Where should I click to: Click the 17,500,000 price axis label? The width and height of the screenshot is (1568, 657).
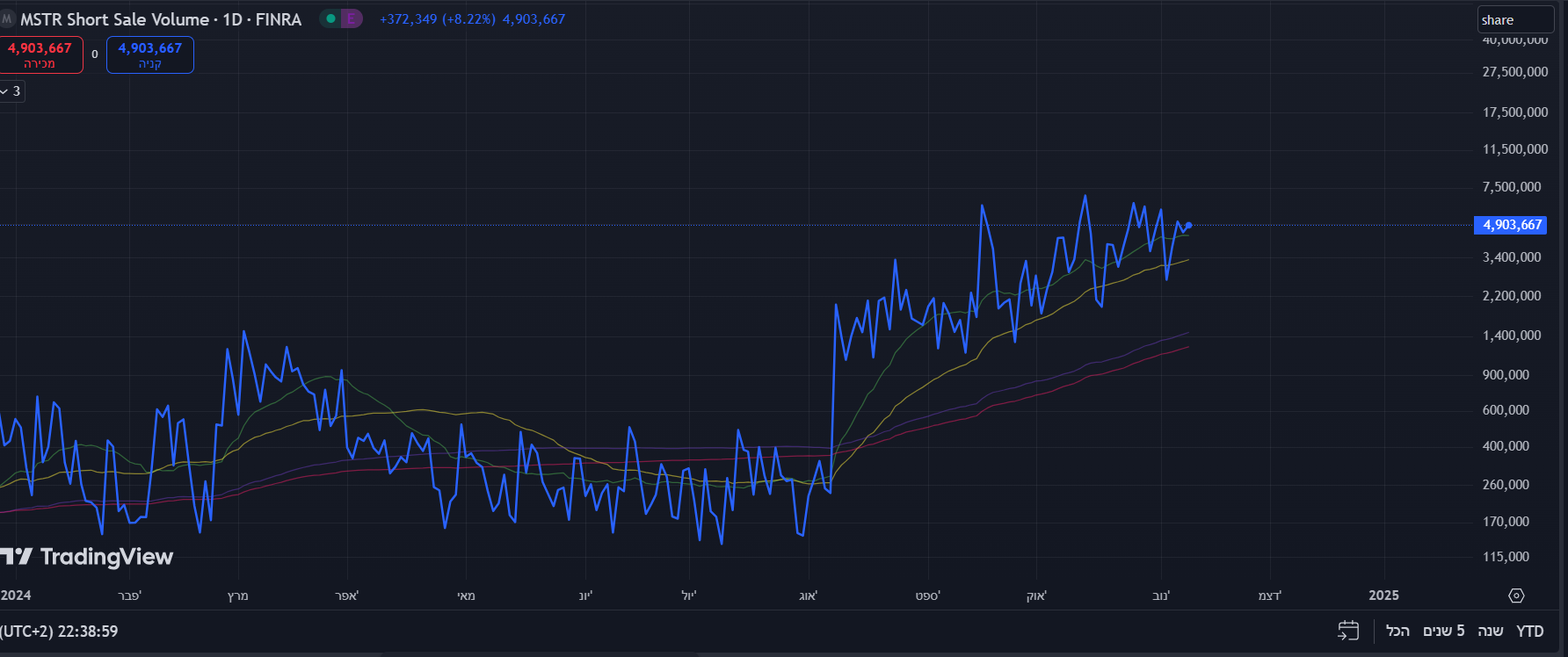click(1515, 112)
